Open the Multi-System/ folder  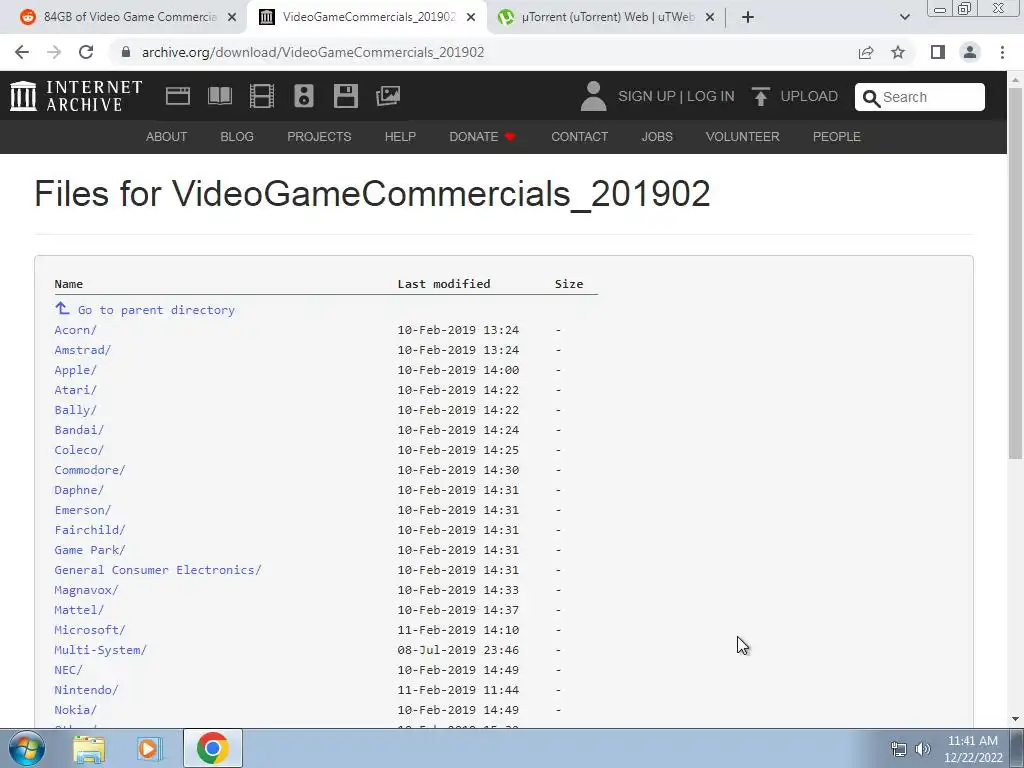coord(101,650)
